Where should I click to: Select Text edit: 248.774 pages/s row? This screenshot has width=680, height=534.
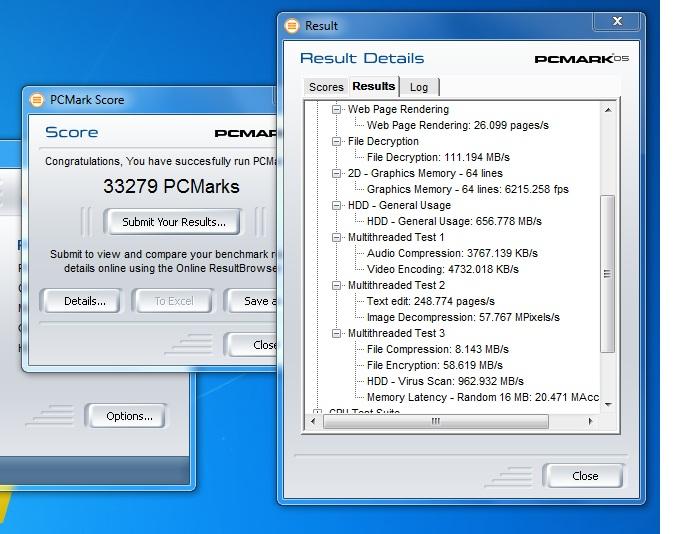coord(431,301)
